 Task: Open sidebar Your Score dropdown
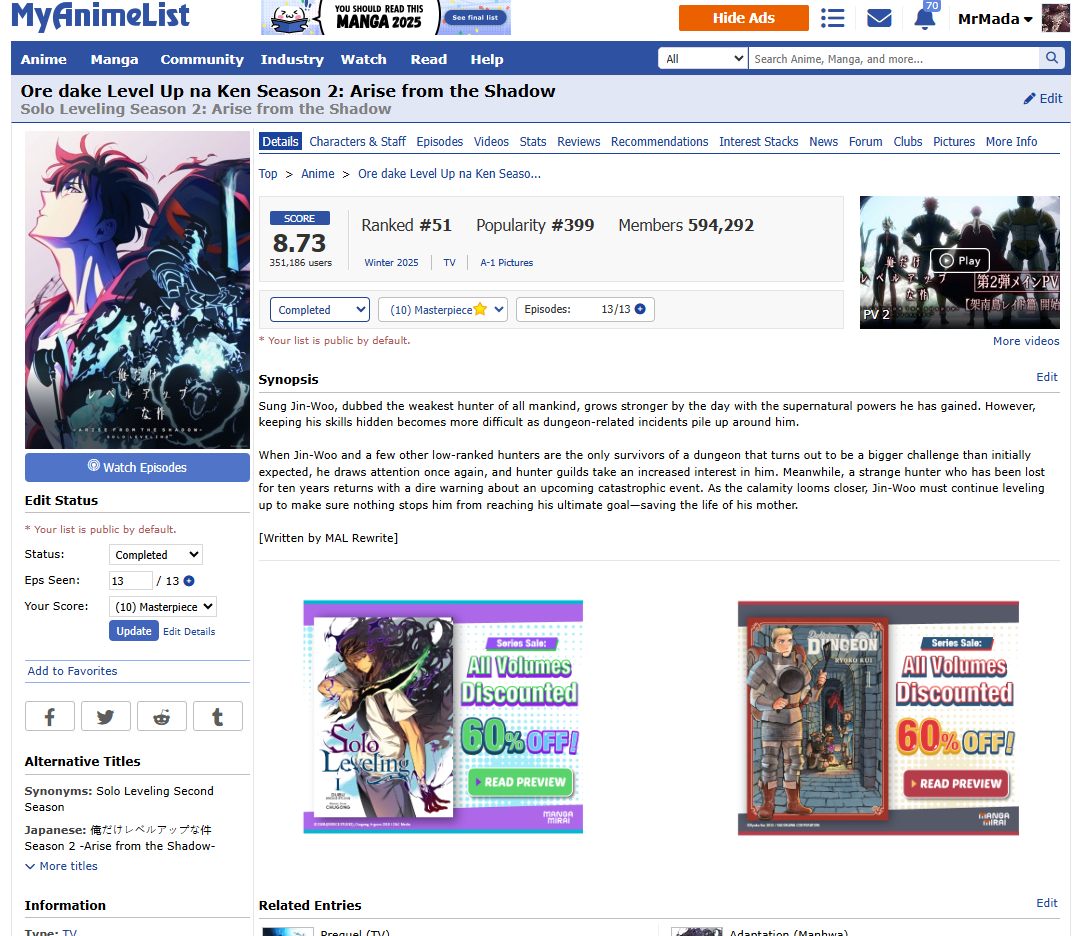pyautogui.click(x=163, y=607)
